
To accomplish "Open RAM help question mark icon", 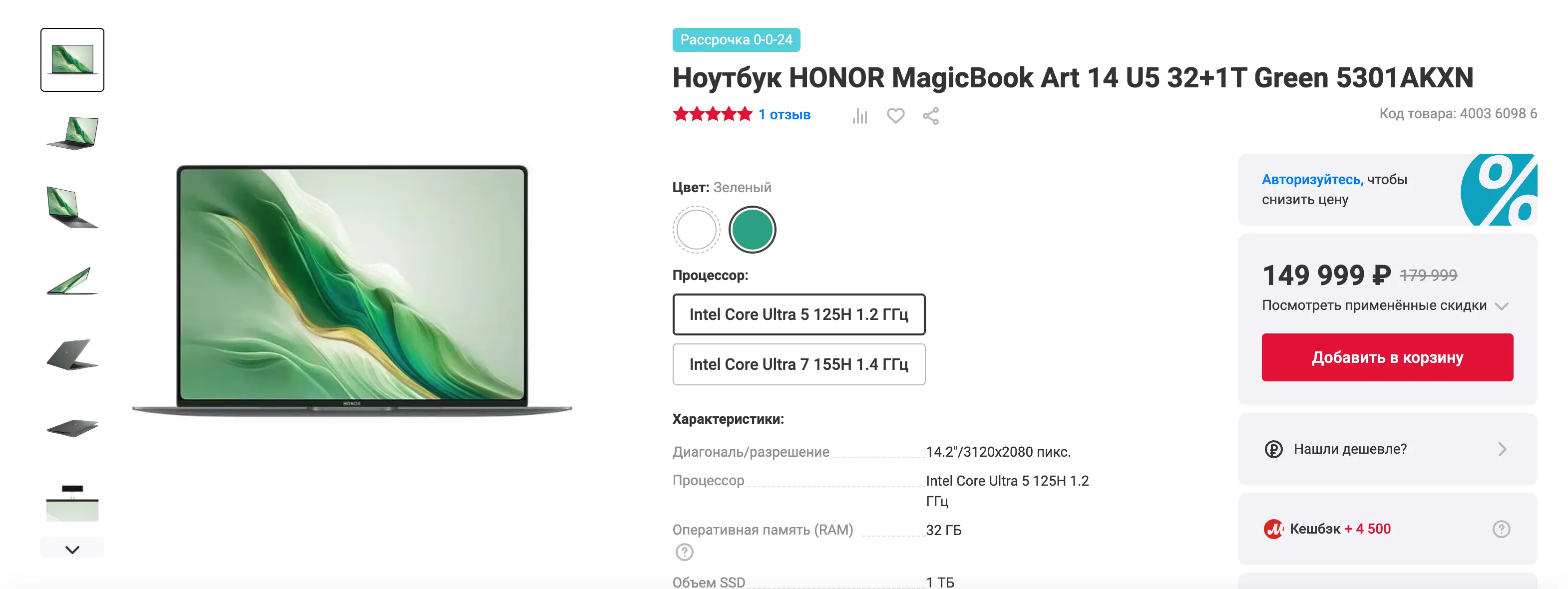I will tap(684, 552).
